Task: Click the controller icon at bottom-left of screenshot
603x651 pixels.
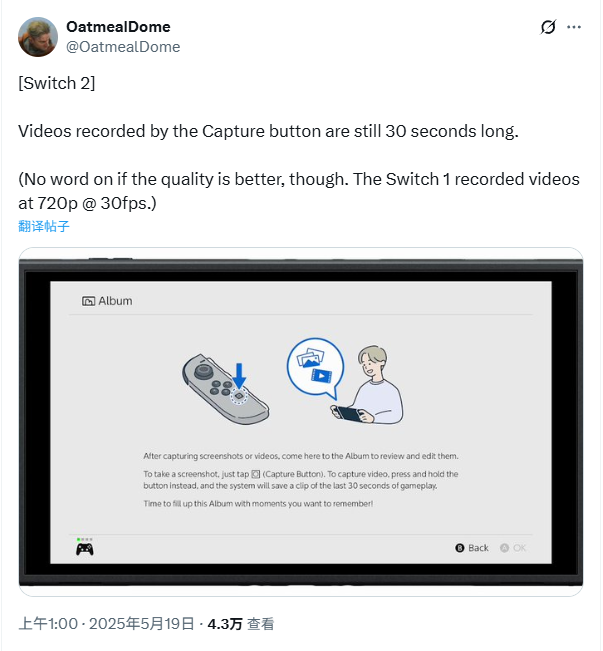Action: [85, 548]
